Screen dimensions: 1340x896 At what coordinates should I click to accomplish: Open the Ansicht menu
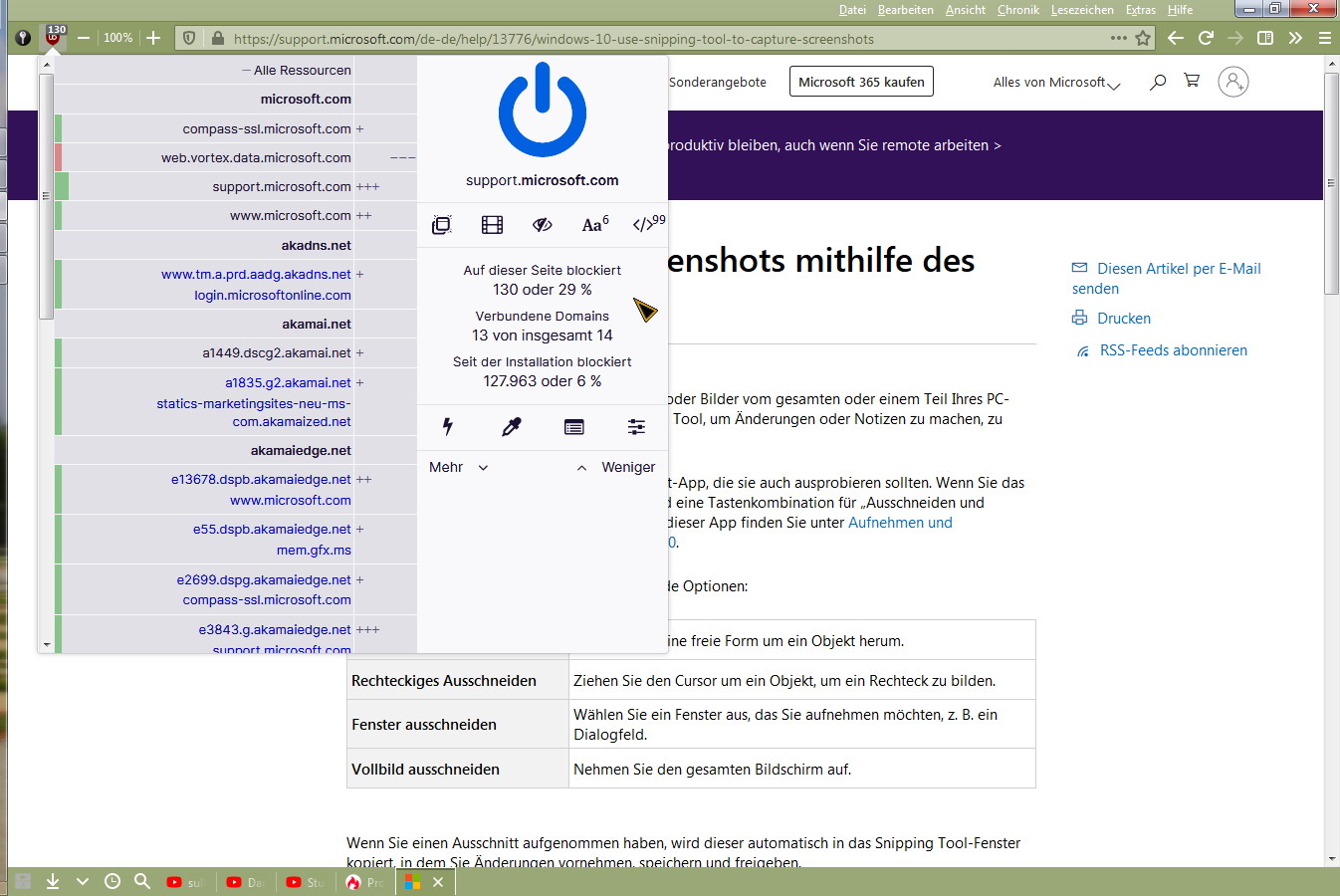click(x=966, y=10)
